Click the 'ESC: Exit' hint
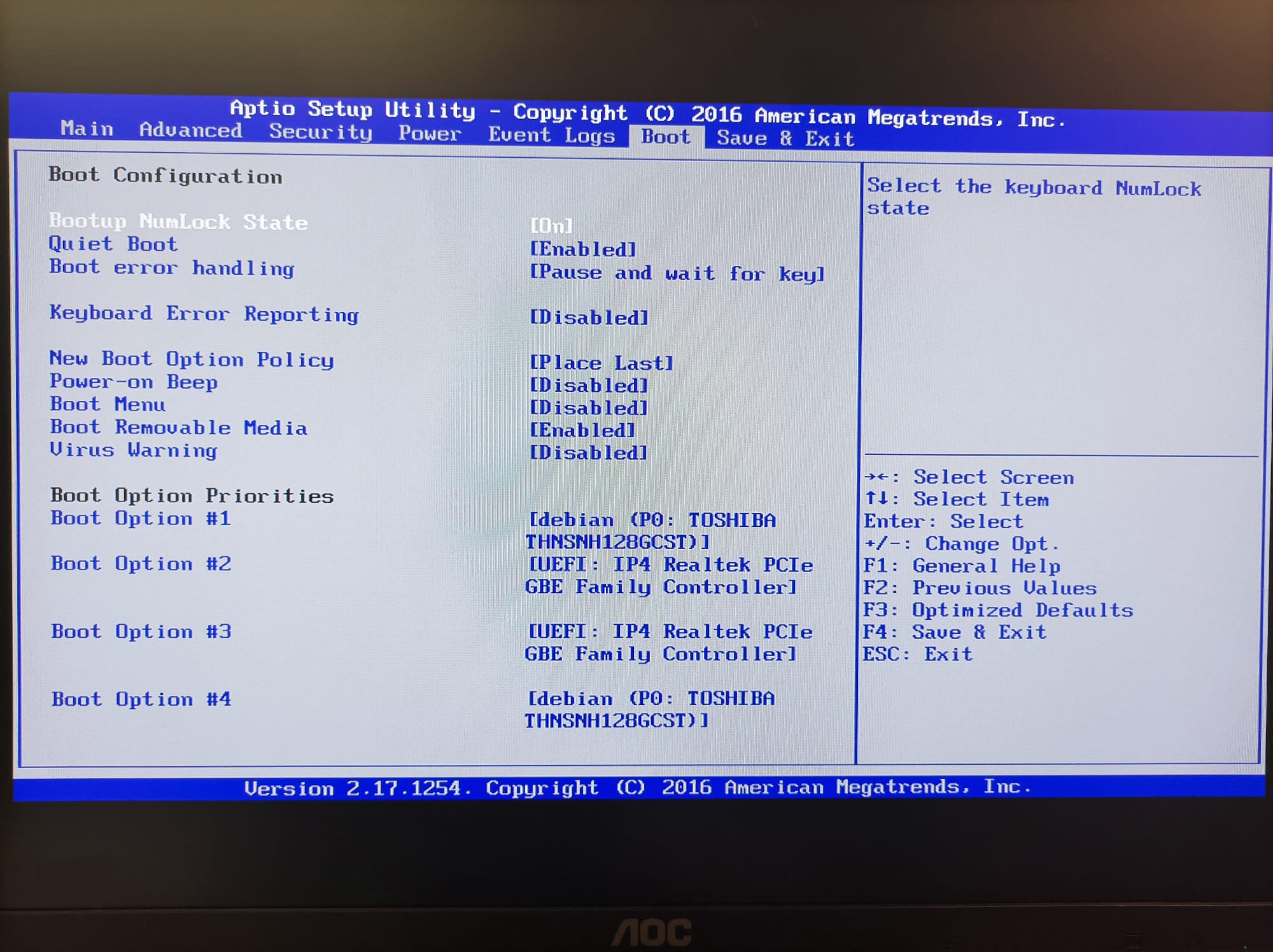 [x=918, y=654]
